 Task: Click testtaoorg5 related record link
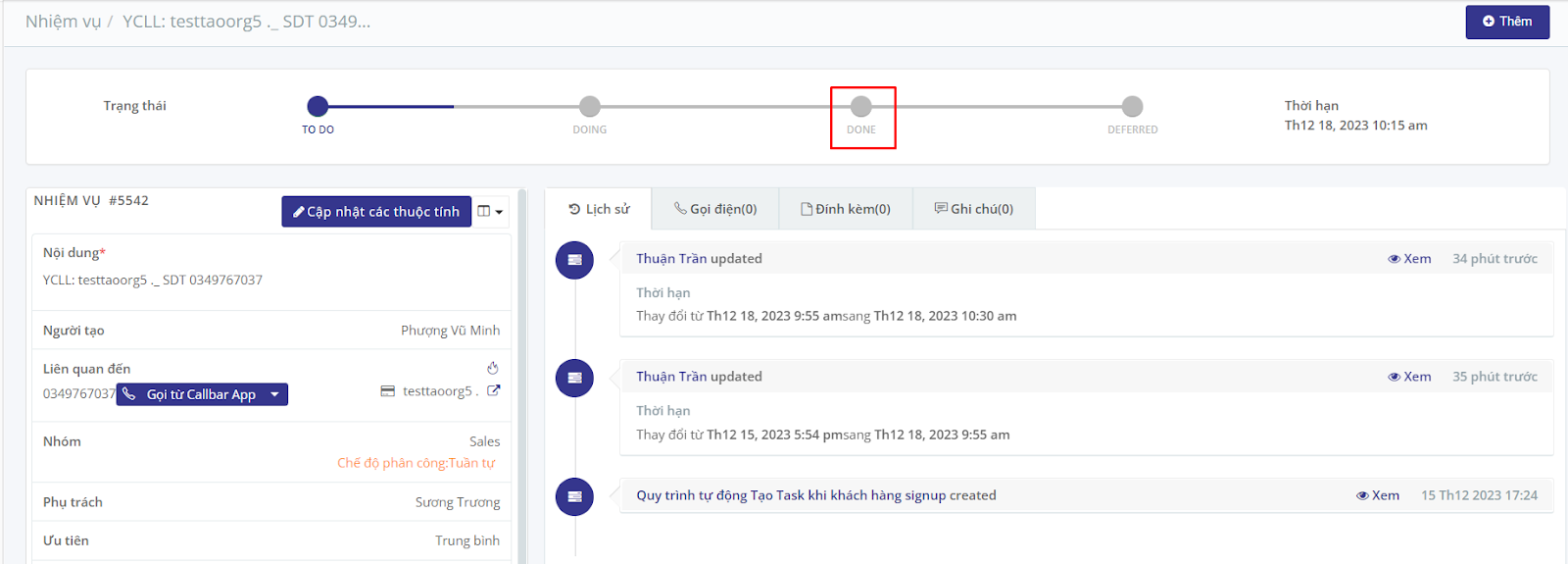point(441,390)
